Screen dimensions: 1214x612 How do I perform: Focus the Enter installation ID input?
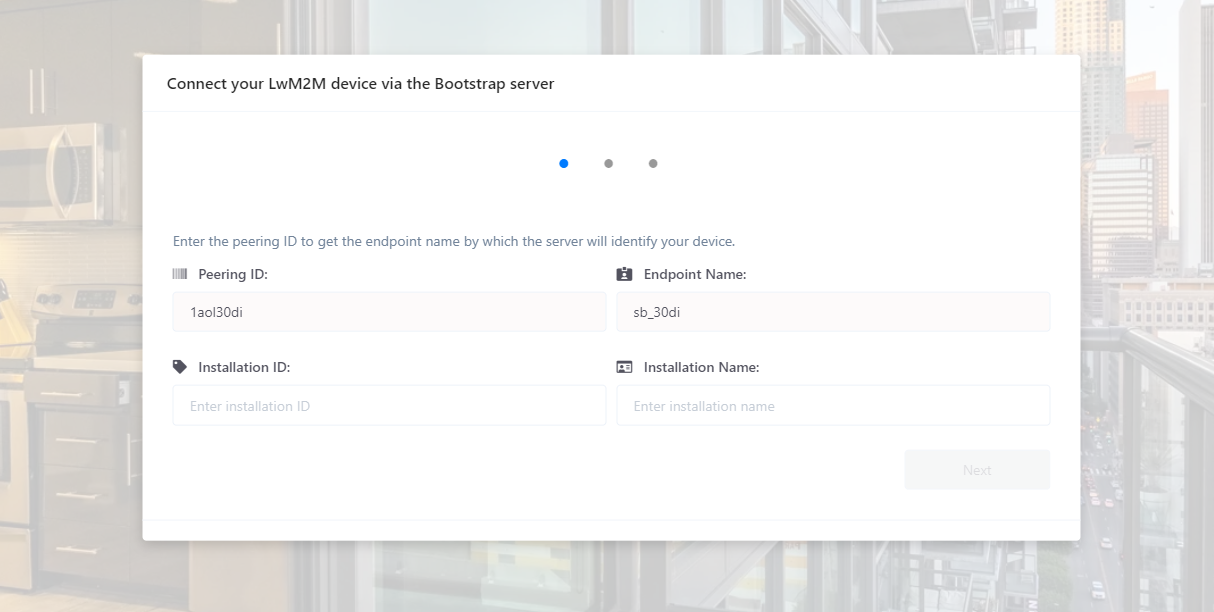(x=389, y=406)
